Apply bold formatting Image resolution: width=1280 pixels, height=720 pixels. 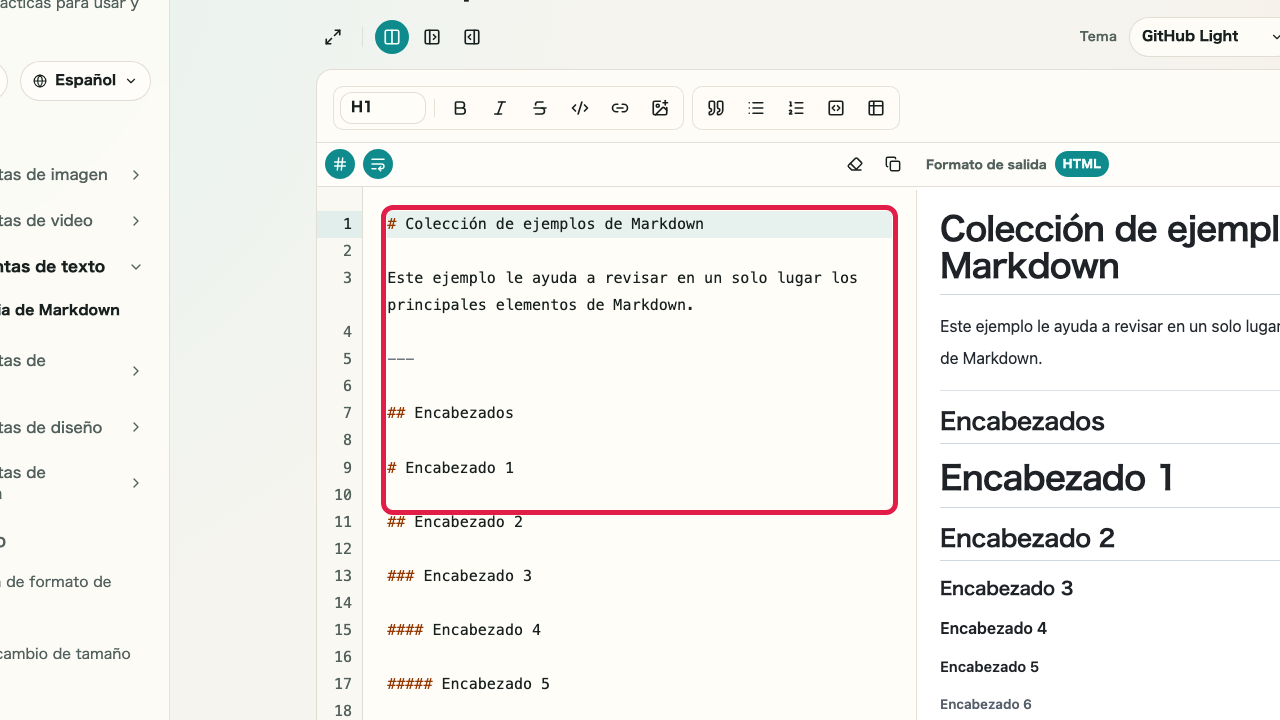point(460,108)
